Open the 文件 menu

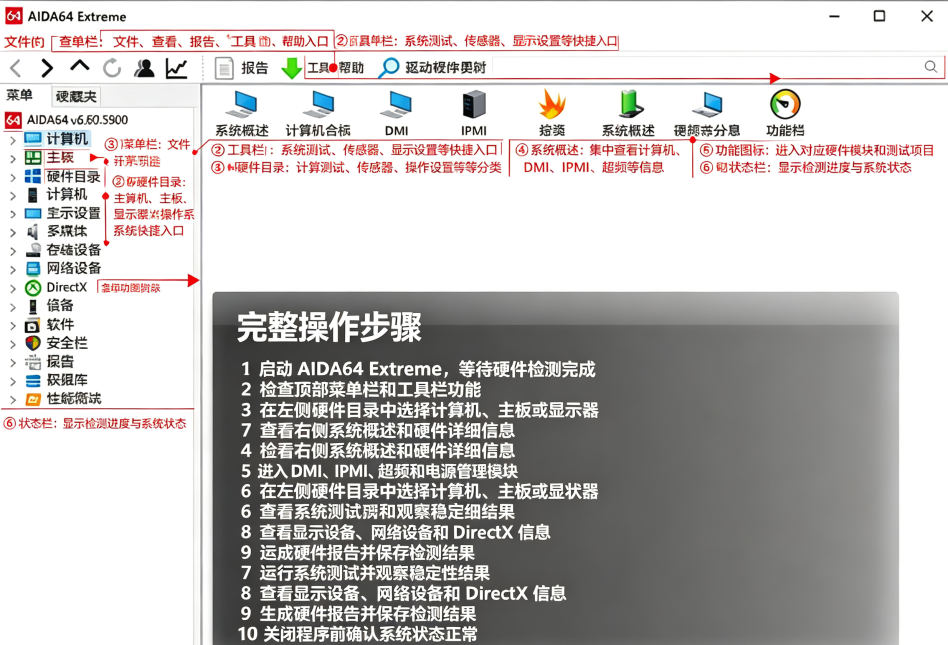pyautogui.click(x=24, y=42)
